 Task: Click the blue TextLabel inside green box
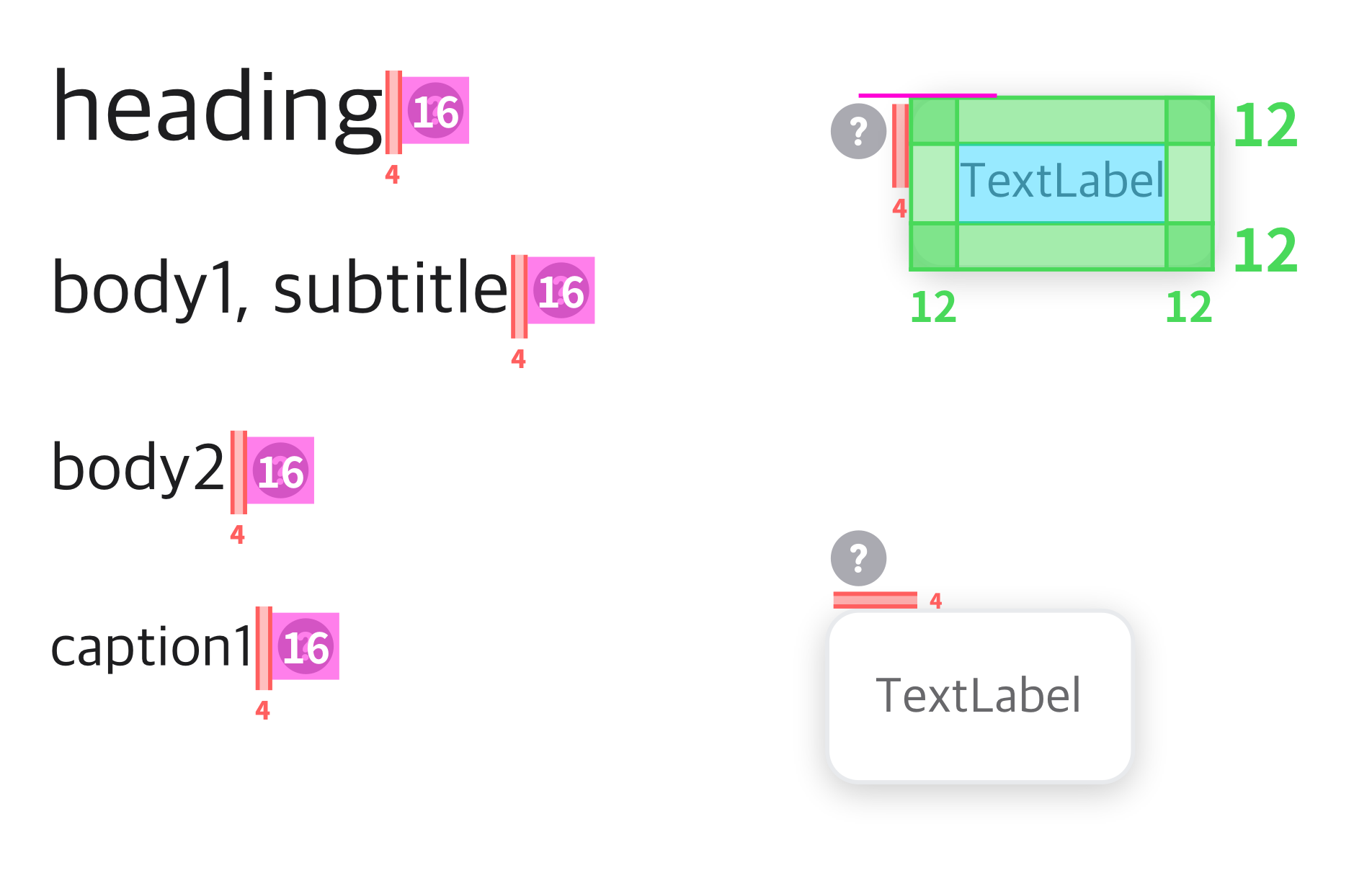pos(1061,183)
